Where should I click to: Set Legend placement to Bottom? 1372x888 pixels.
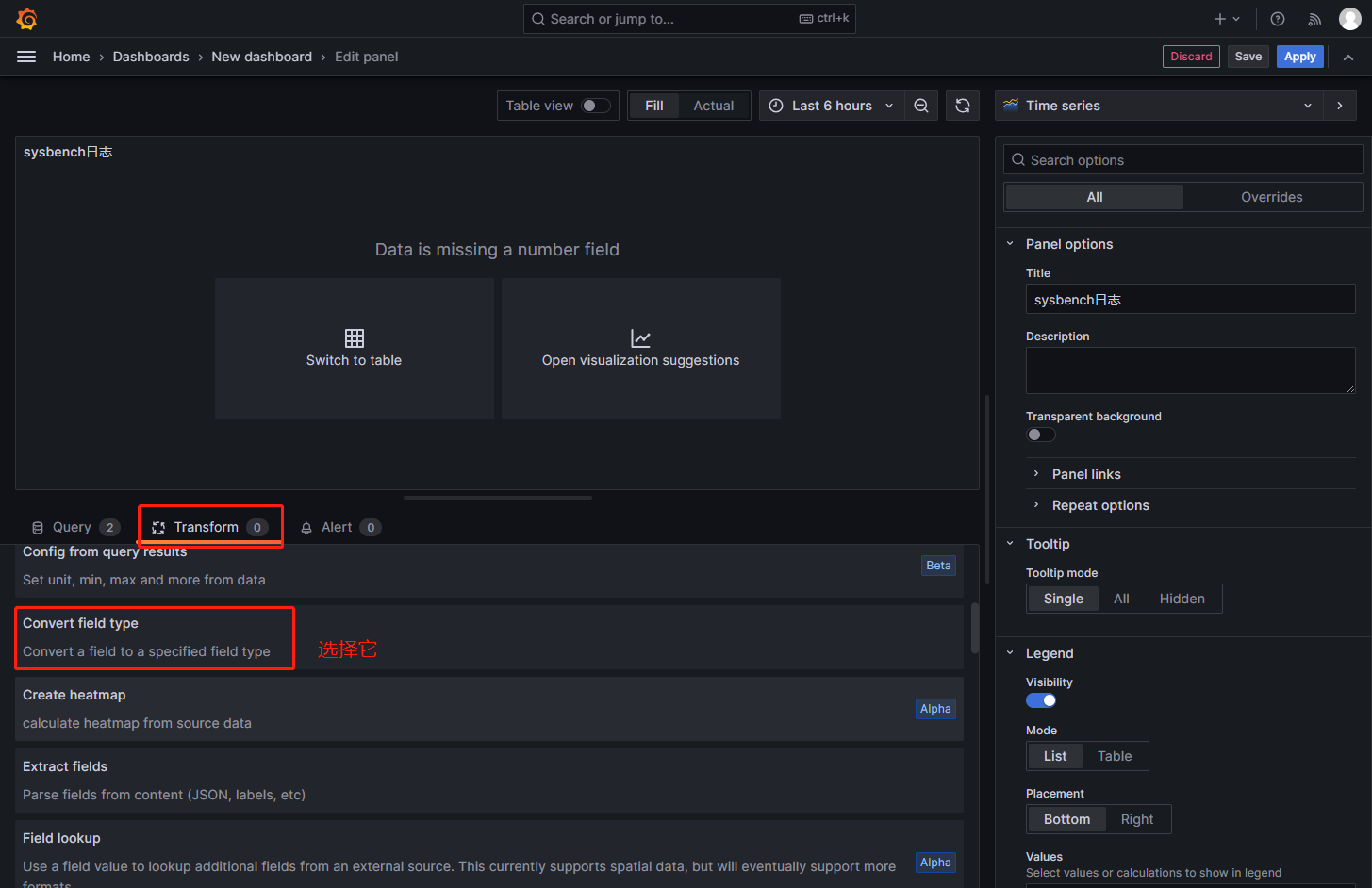tap(1066, 819)
